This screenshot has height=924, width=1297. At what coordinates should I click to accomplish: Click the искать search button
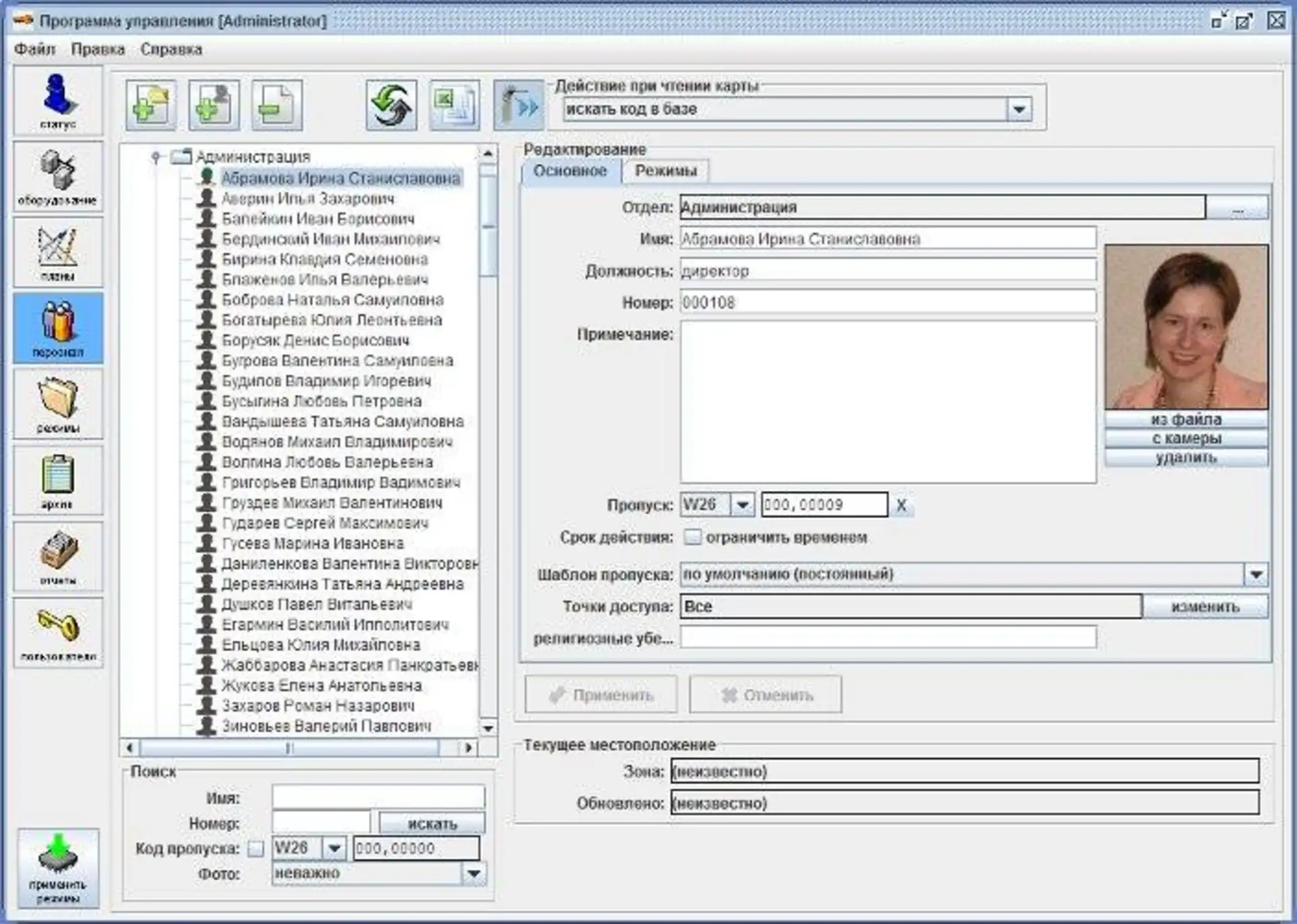[432, 823]
